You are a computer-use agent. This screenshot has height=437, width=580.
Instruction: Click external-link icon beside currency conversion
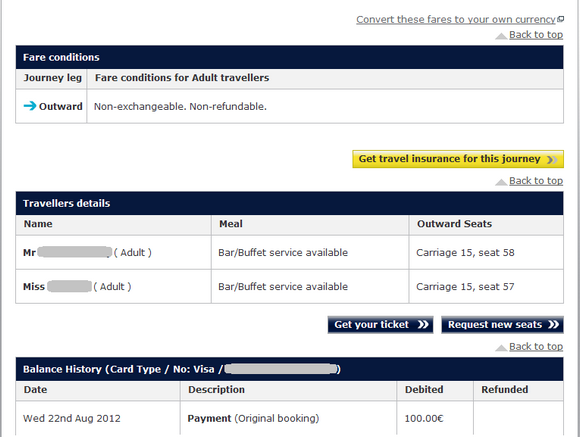tap(561, 19)
